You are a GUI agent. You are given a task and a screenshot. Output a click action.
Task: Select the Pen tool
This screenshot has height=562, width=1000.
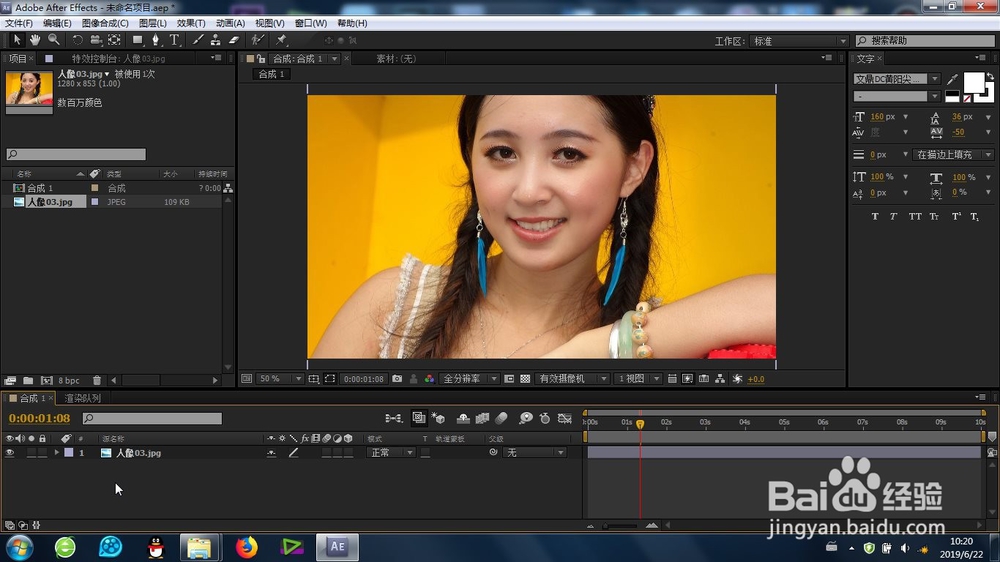point(155,40)
